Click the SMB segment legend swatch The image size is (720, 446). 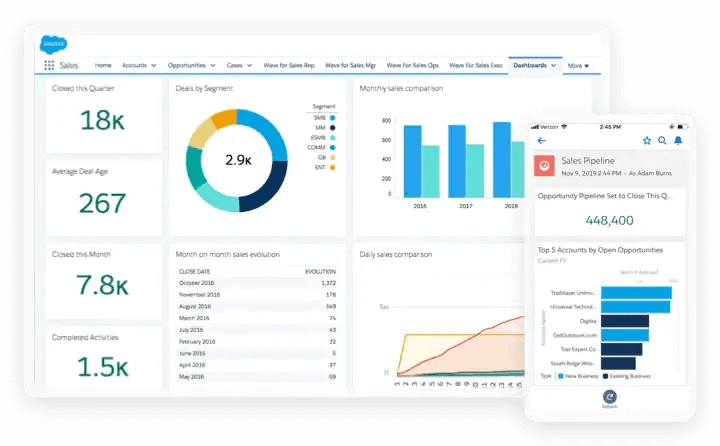click(x=332, y=118)
